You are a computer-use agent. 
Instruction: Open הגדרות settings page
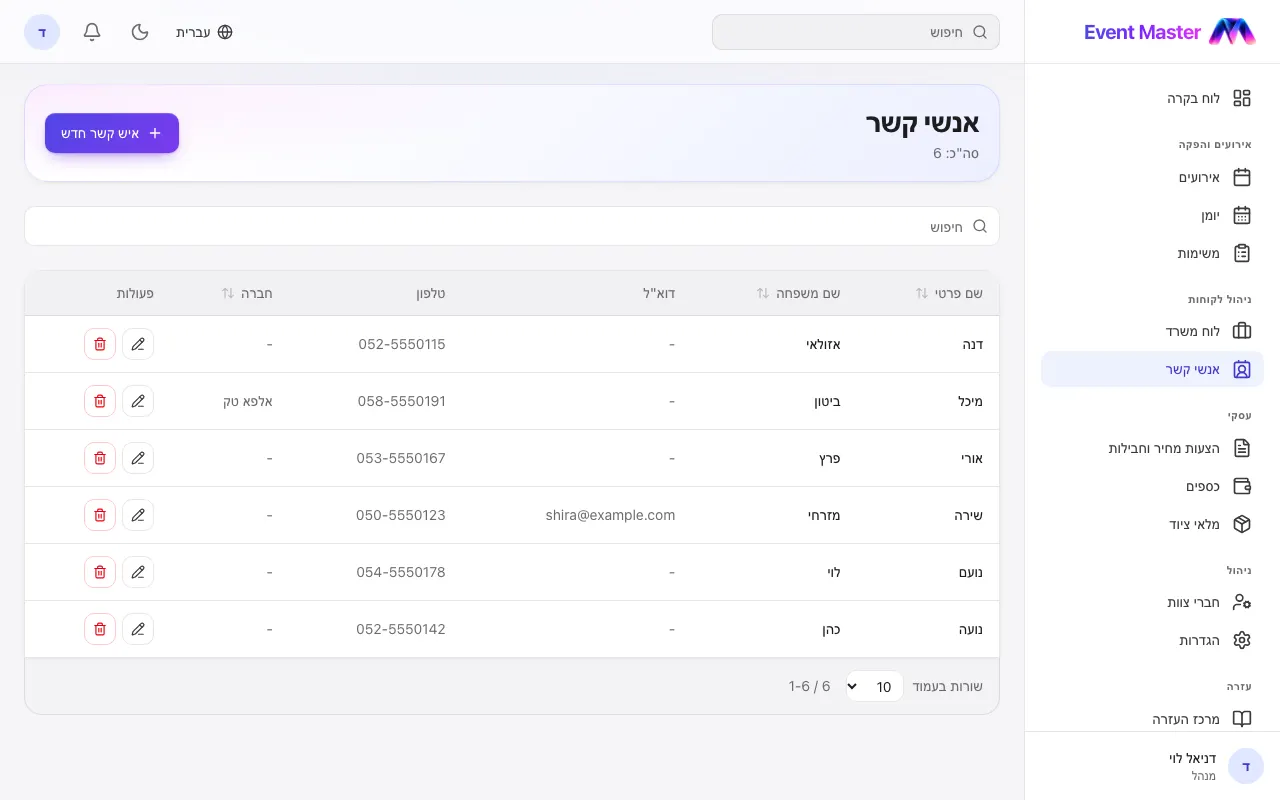(x=1152, y=640)
